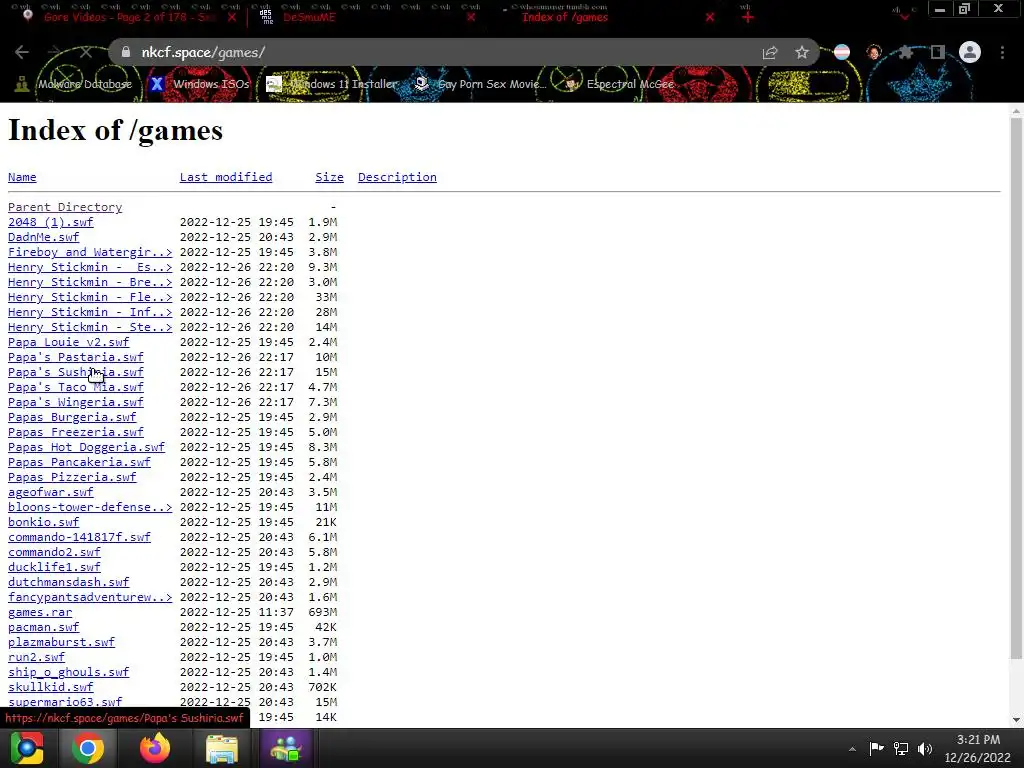Open plazmaburst.swf
This screenshot has height=768, width=1024.
61,643
